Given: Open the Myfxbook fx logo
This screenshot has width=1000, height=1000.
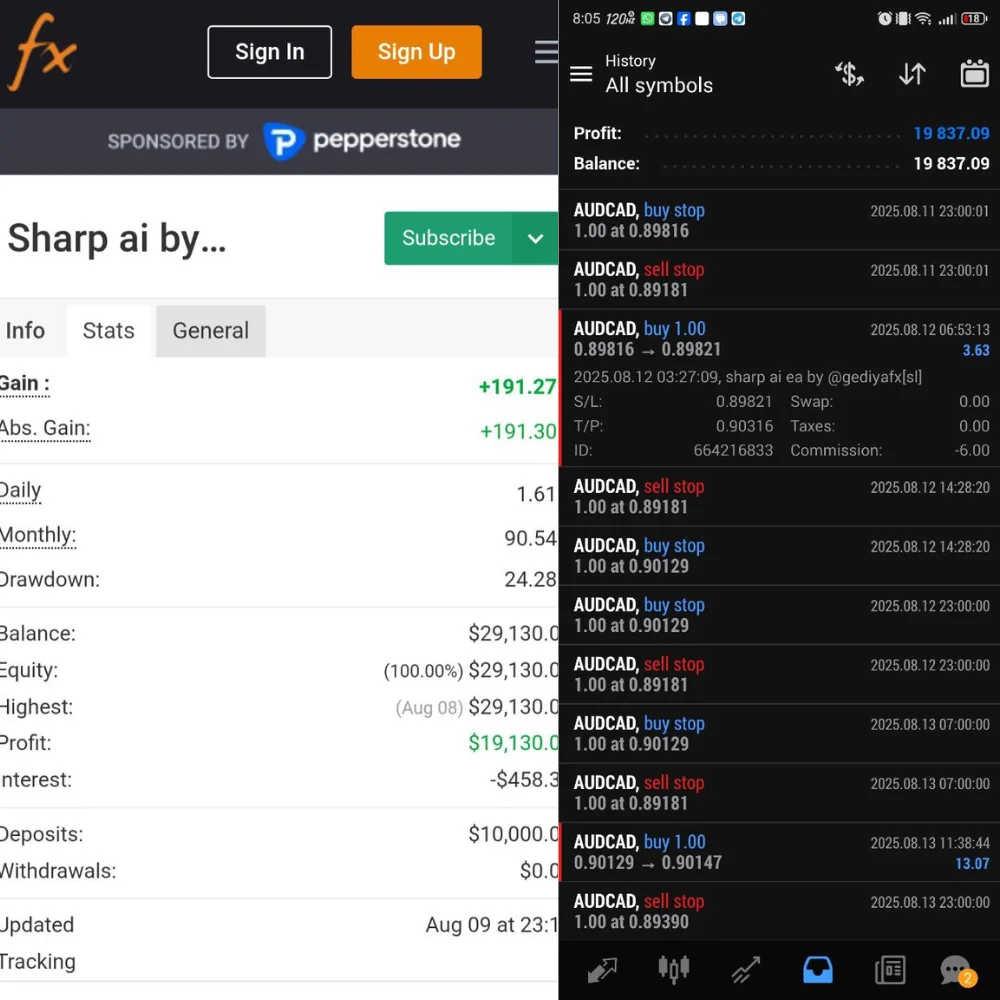Looking at the screenshot, I should [x=41, y=52].
